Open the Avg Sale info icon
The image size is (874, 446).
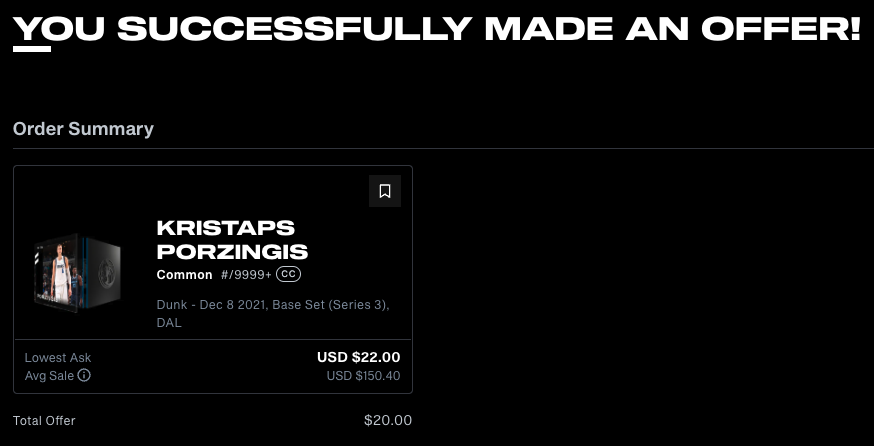pos(84,375)
